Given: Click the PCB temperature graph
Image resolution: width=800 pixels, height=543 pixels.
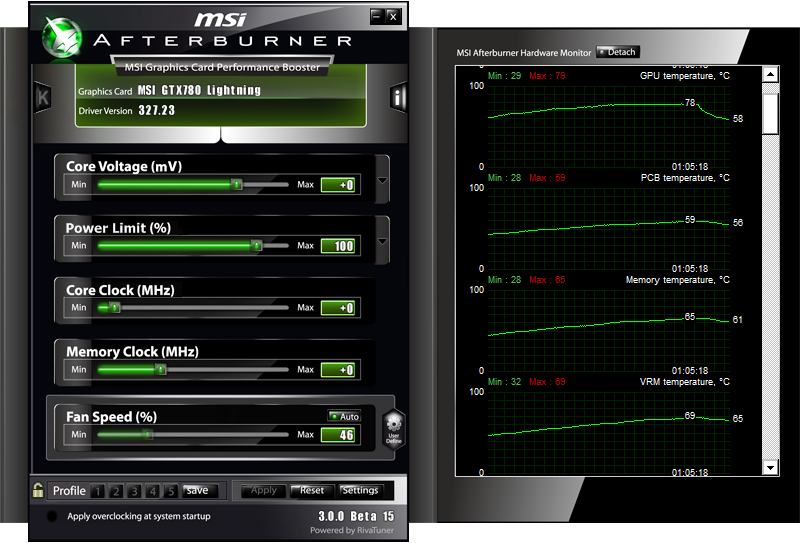Looking at the screenshot, I should 609,229.
